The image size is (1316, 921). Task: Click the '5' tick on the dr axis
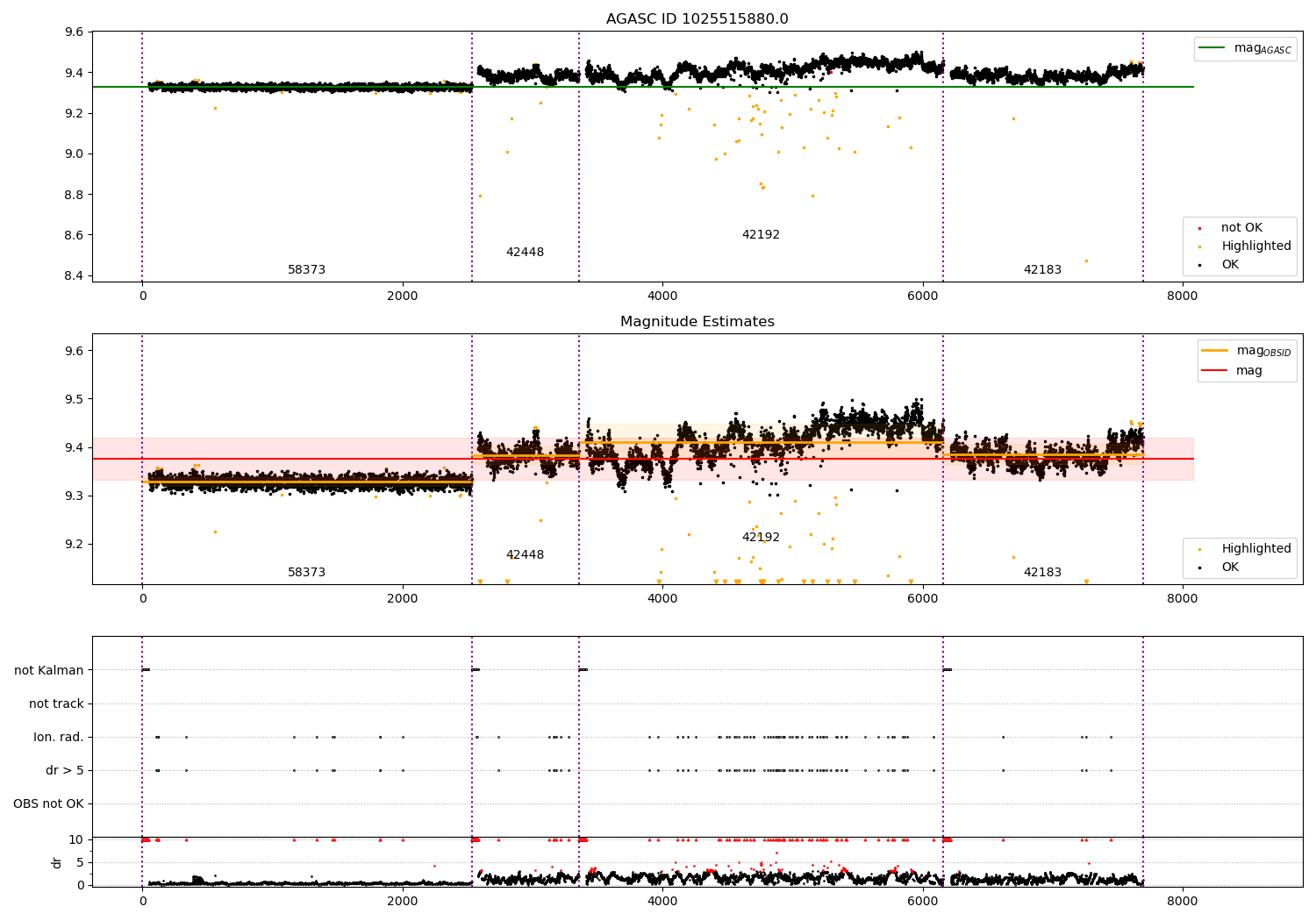80,862
